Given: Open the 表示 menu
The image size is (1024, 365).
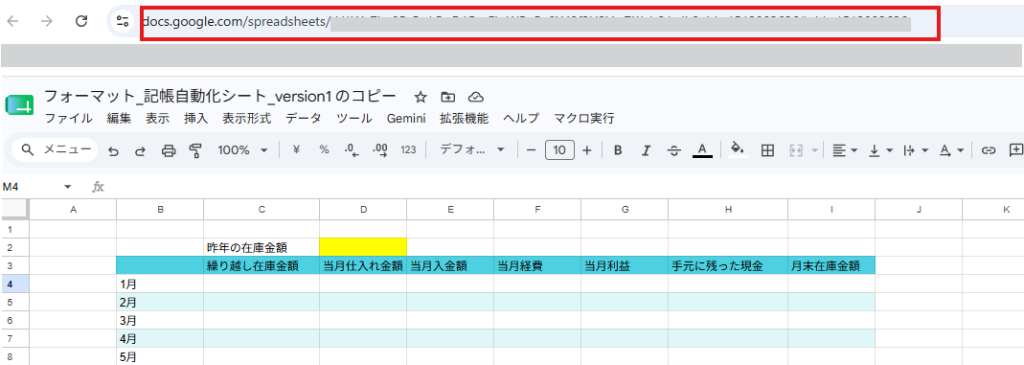Looking at the screenshot, I should pyautogui.click(x=157, y=119).
